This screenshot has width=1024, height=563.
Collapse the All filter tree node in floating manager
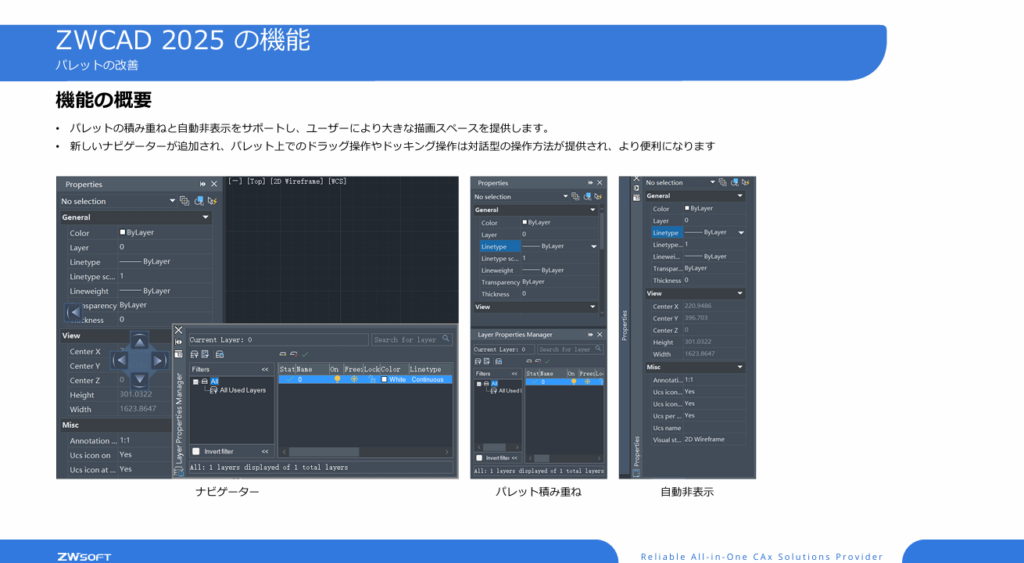pos(195,381)
